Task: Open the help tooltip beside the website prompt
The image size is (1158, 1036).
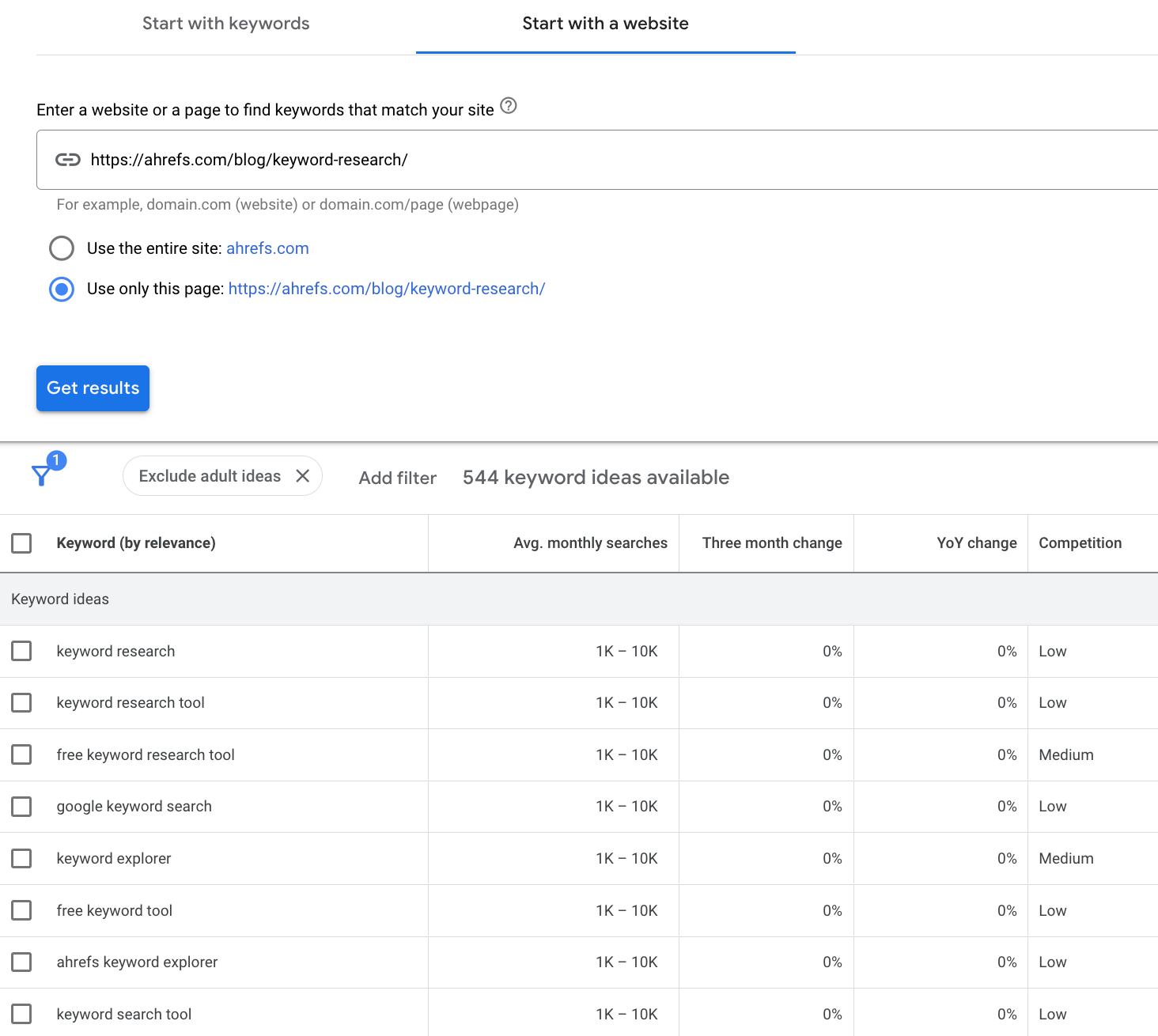Action: (509, 107)
